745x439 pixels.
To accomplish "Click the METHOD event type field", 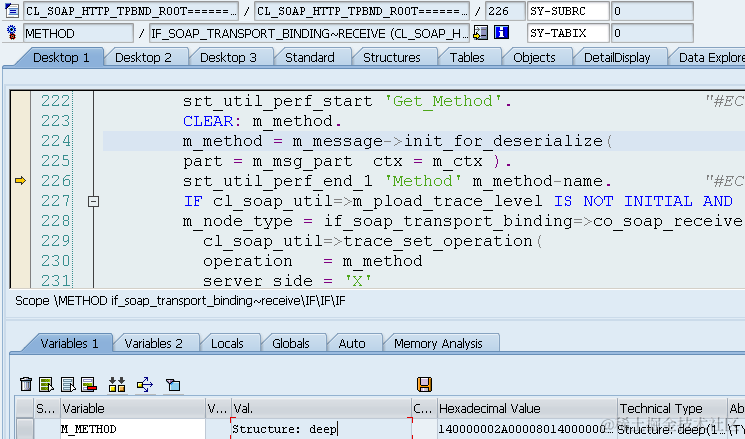I will click(x=78, y=33).
